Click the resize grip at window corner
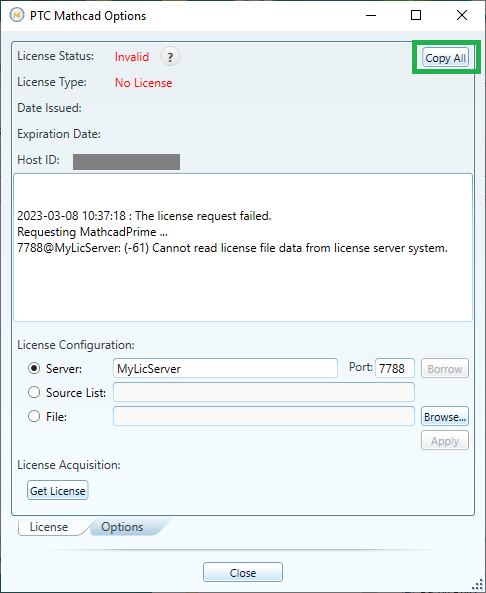The image size is (486, 593). point(478,585)
